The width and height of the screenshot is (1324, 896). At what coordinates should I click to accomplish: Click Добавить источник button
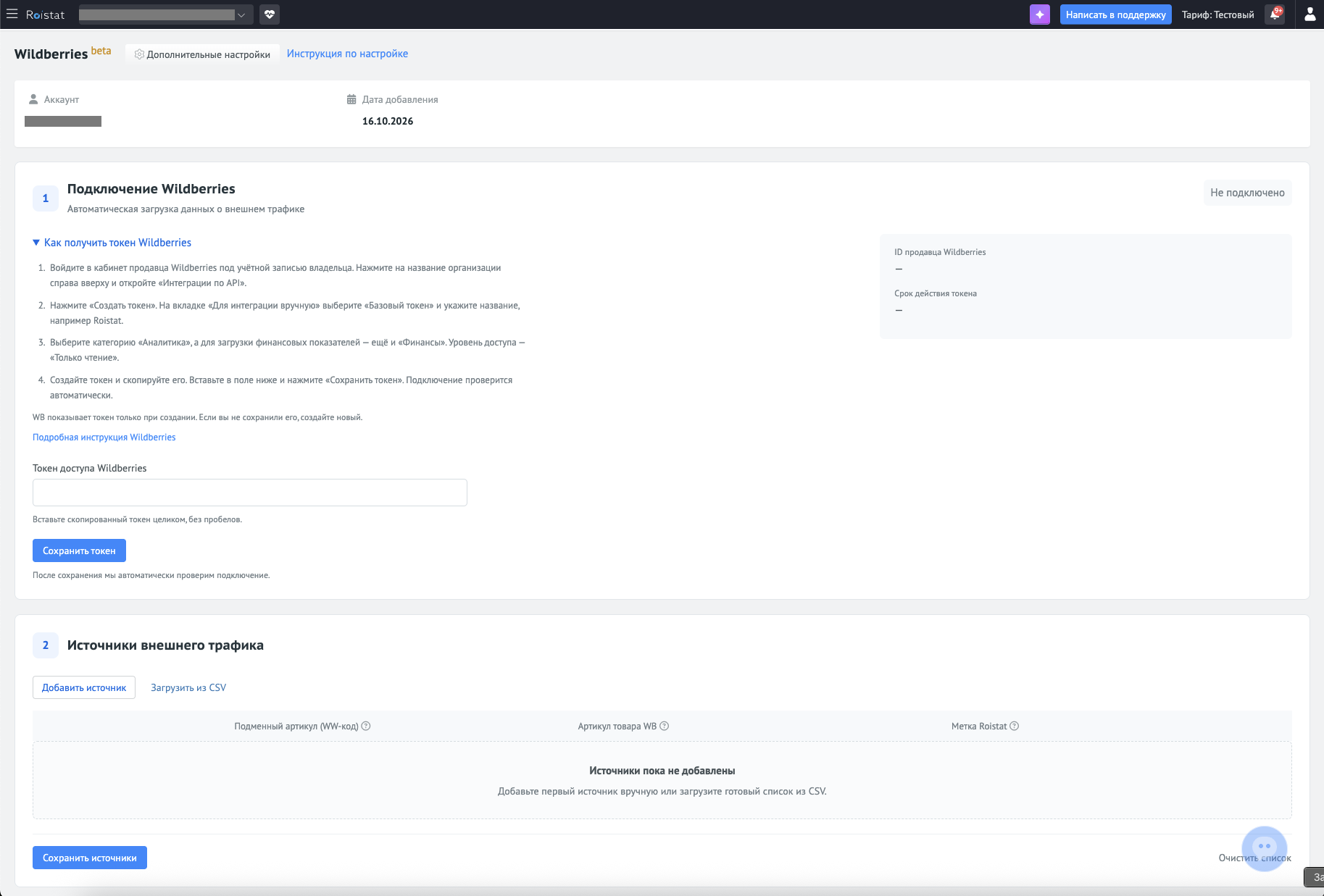[x=84, y=687]
